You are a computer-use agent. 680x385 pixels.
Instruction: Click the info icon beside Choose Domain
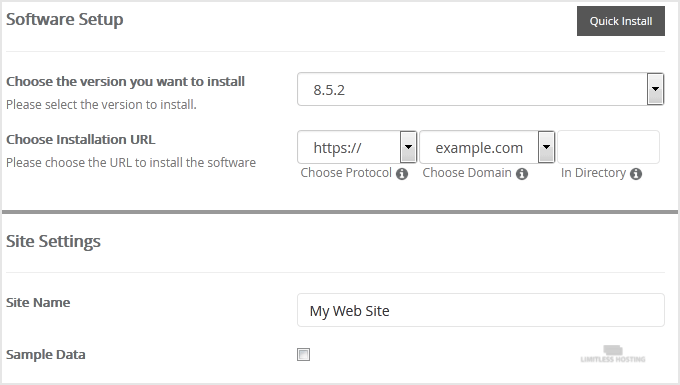[x=522, y=174]
